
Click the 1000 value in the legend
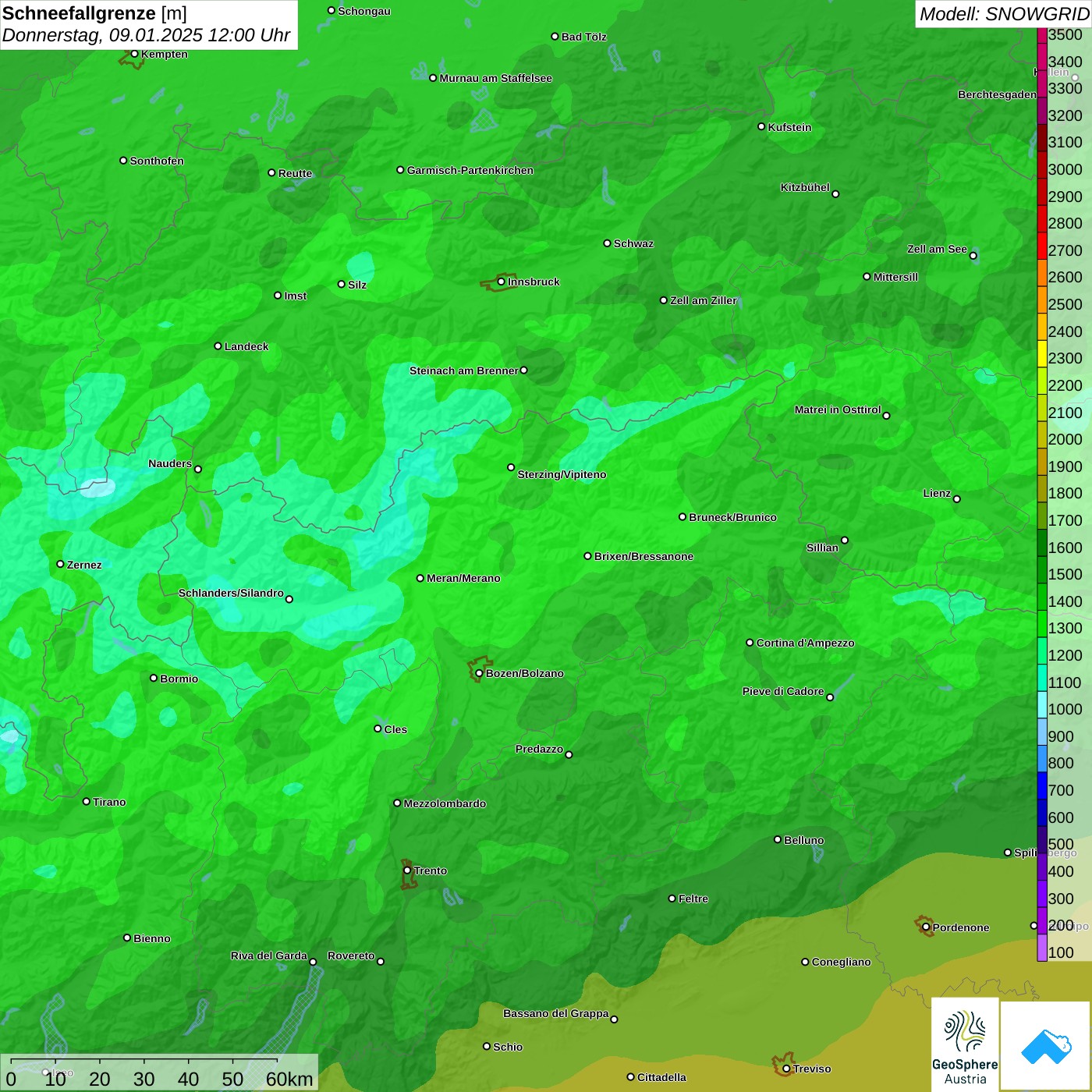click(1065, 709)
